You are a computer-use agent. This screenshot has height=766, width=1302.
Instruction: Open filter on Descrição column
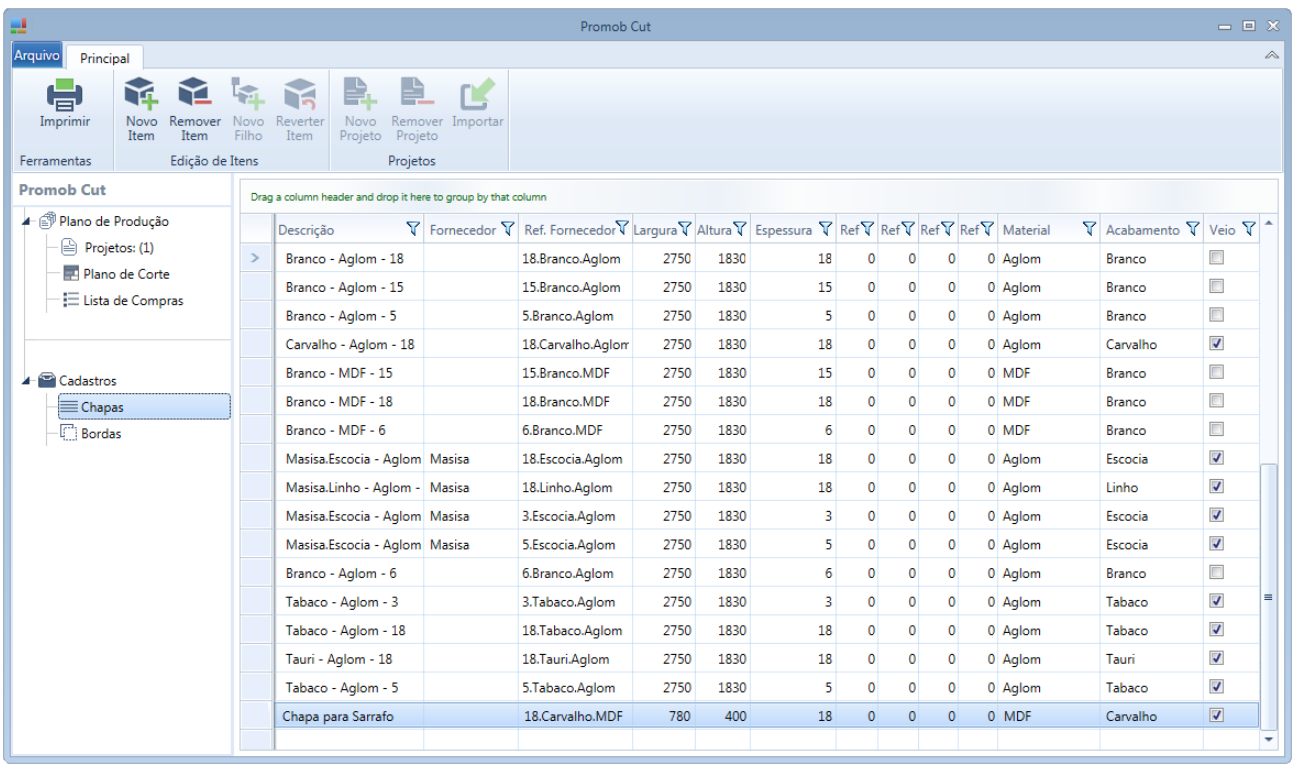[414, 229]
